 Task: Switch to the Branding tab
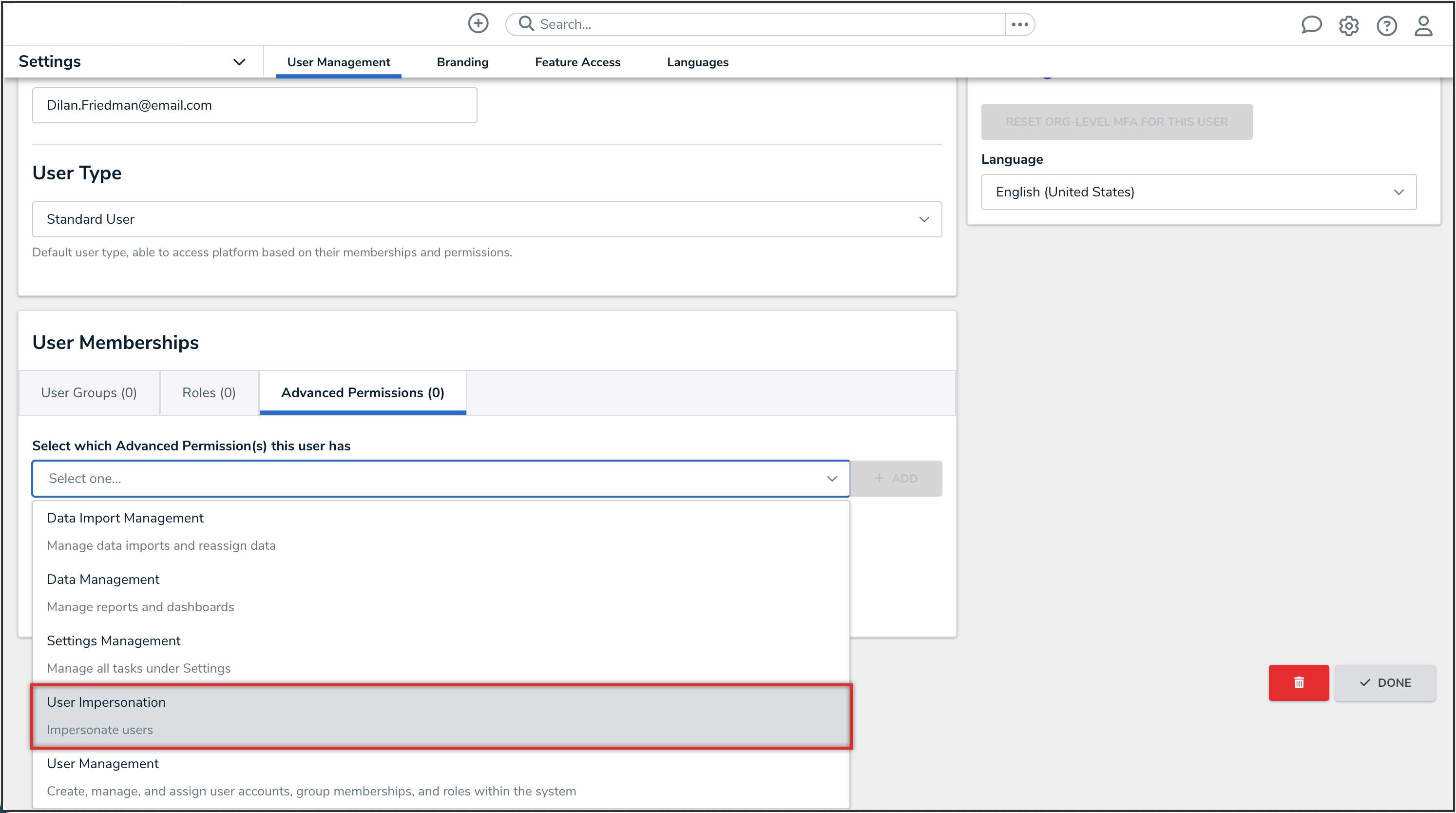(462, 62)
